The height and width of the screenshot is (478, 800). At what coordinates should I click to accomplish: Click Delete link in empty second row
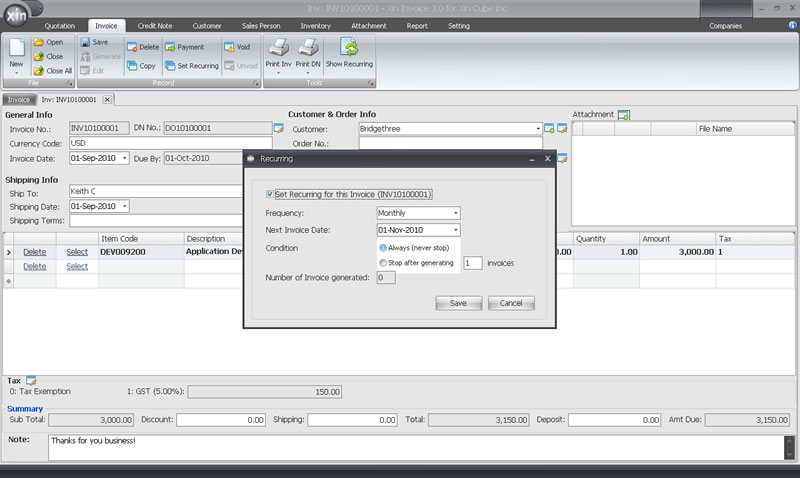pos(35,266)
